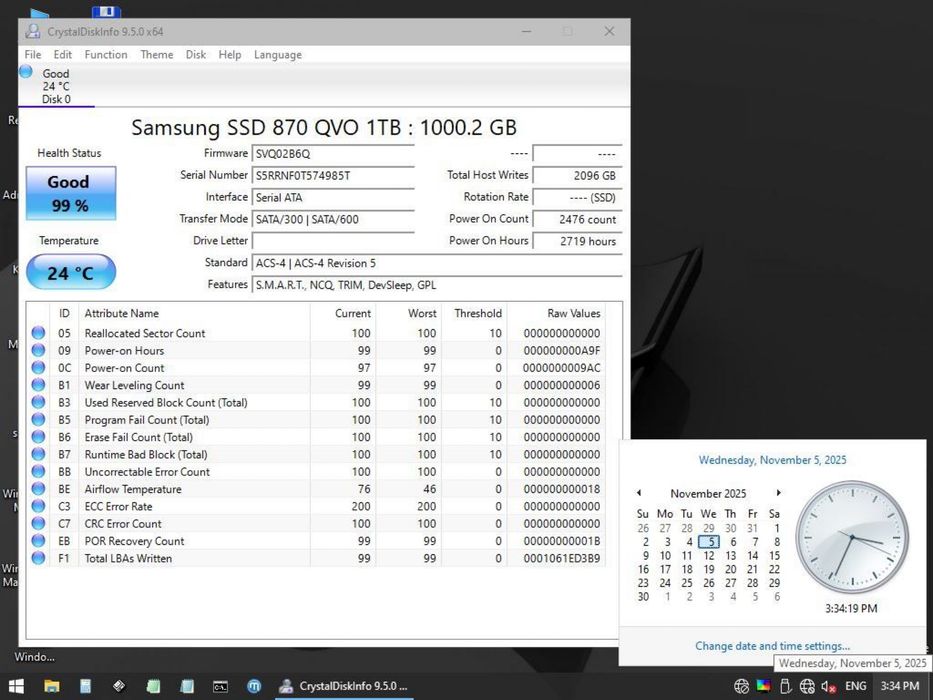Click the status orb for Used Reserved Block Count

[38, 402]
